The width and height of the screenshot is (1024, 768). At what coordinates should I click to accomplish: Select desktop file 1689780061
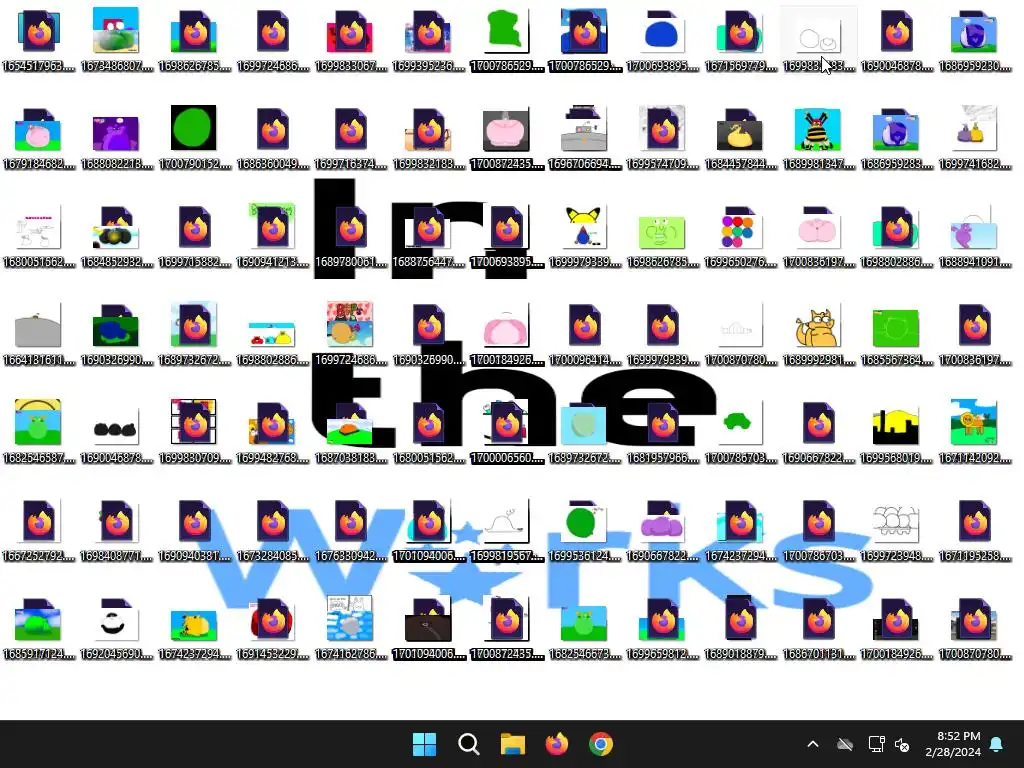click(x=351, y=236)
